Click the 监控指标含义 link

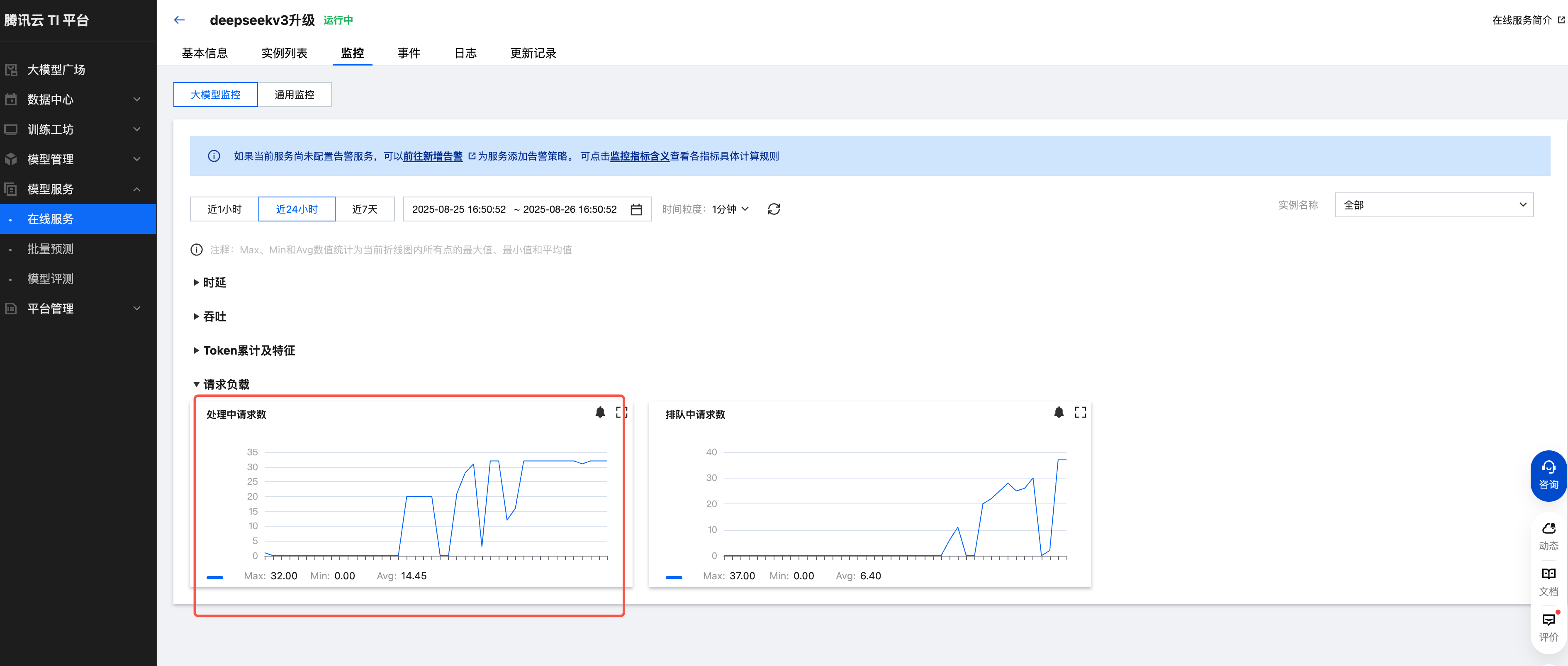coord(639,156)
